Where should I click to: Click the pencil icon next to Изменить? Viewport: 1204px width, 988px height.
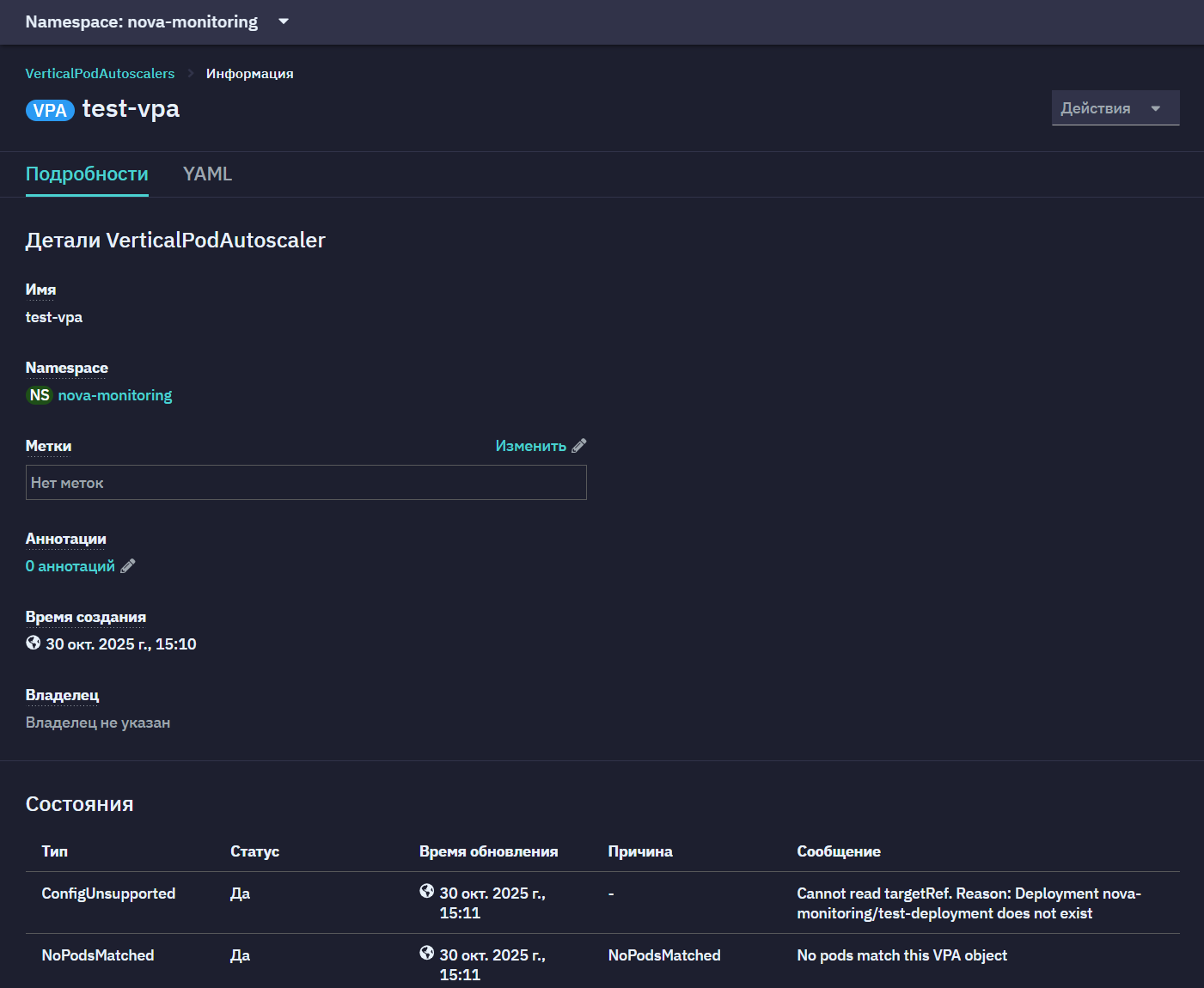579,446
